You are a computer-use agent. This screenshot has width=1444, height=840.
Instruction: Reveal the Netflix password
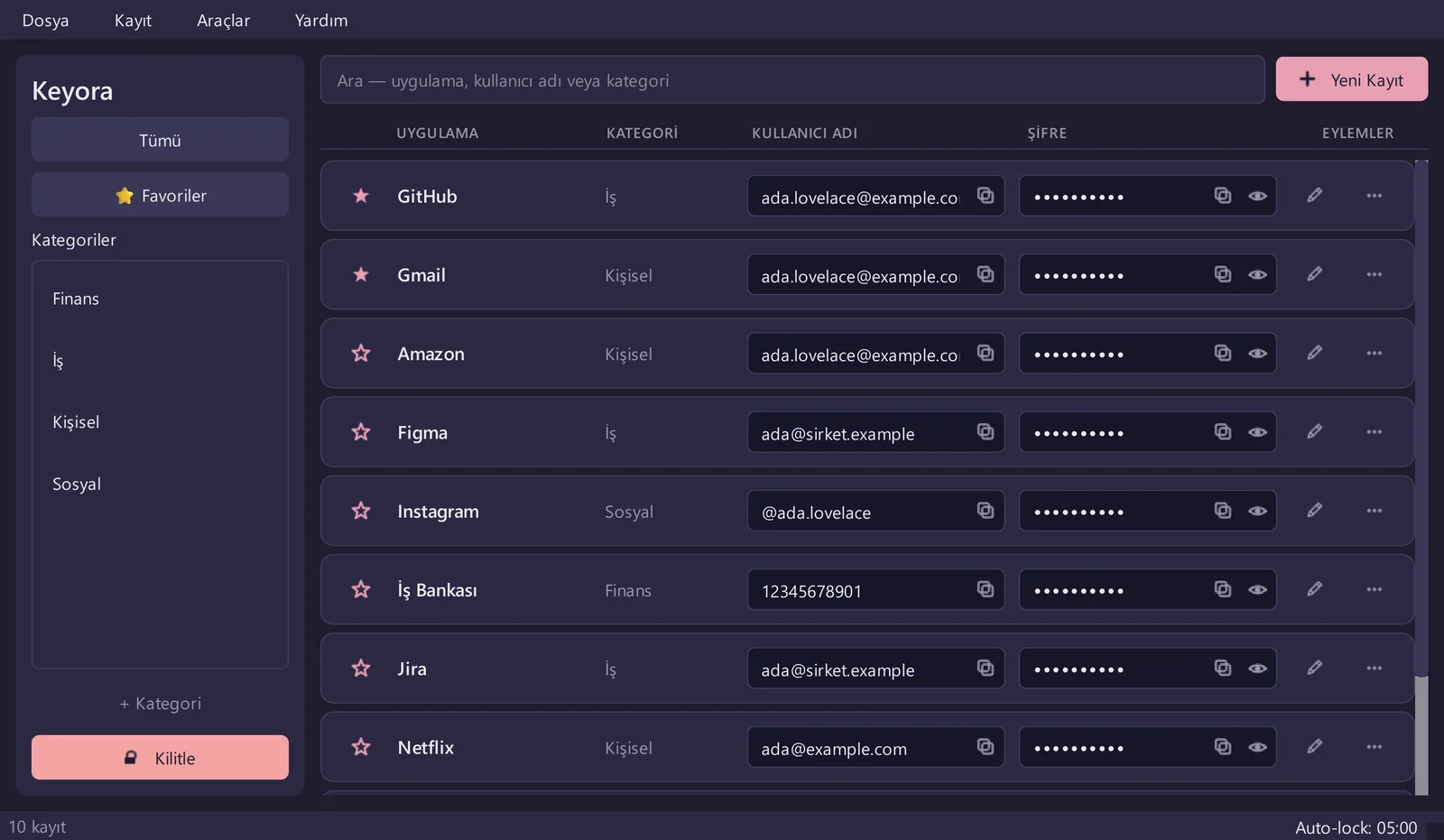tap(1257, 747)
